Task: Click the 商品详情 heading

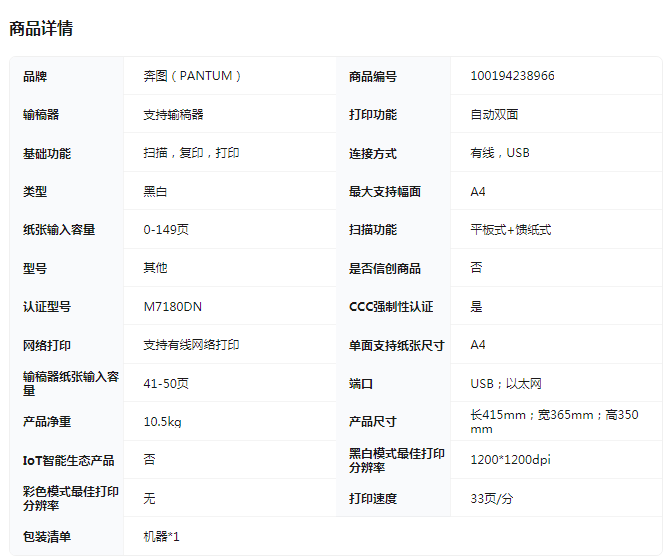Action: coord(41,28)
